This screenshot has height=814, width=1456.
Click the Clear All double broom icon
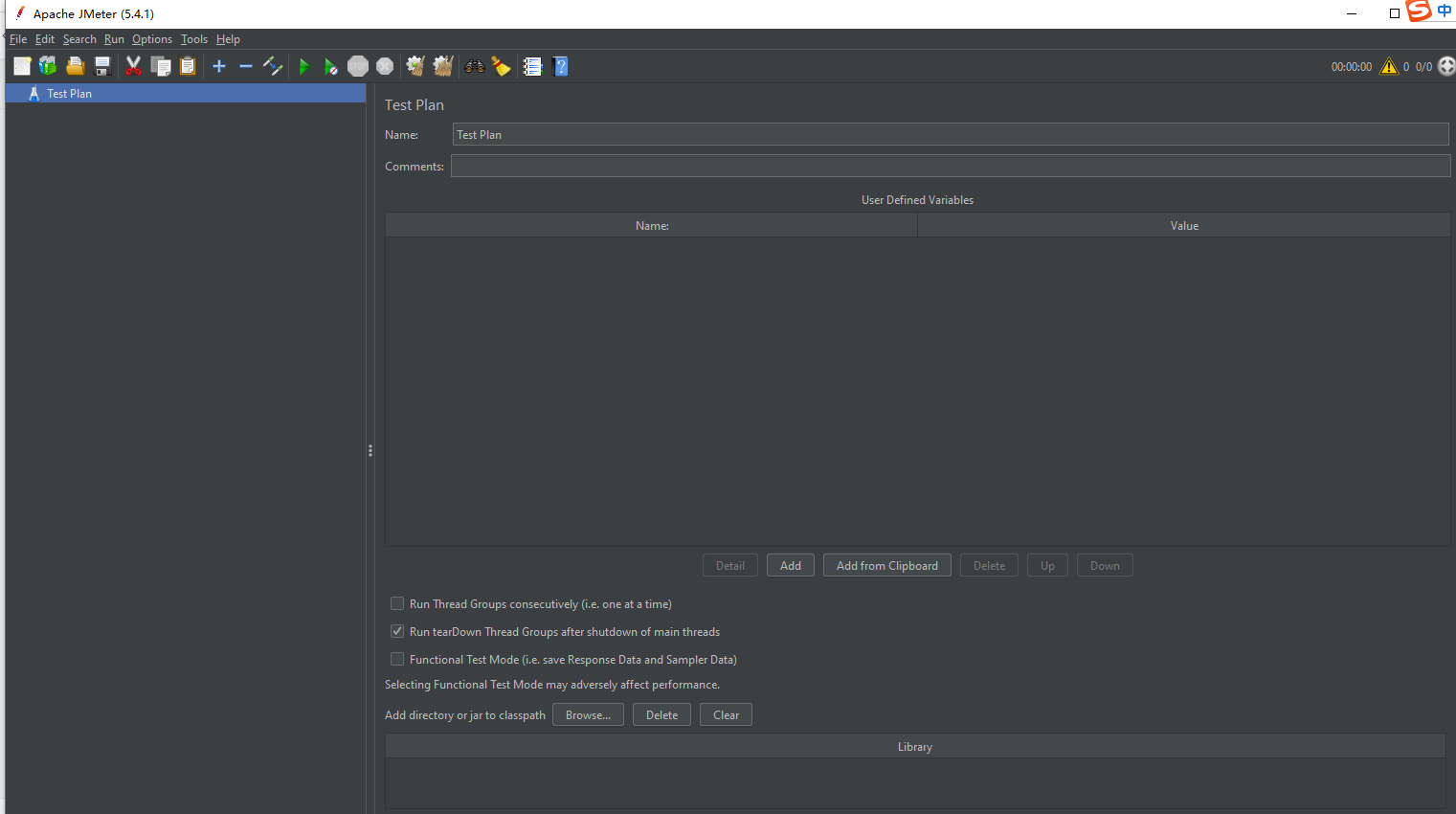point(442,66)
